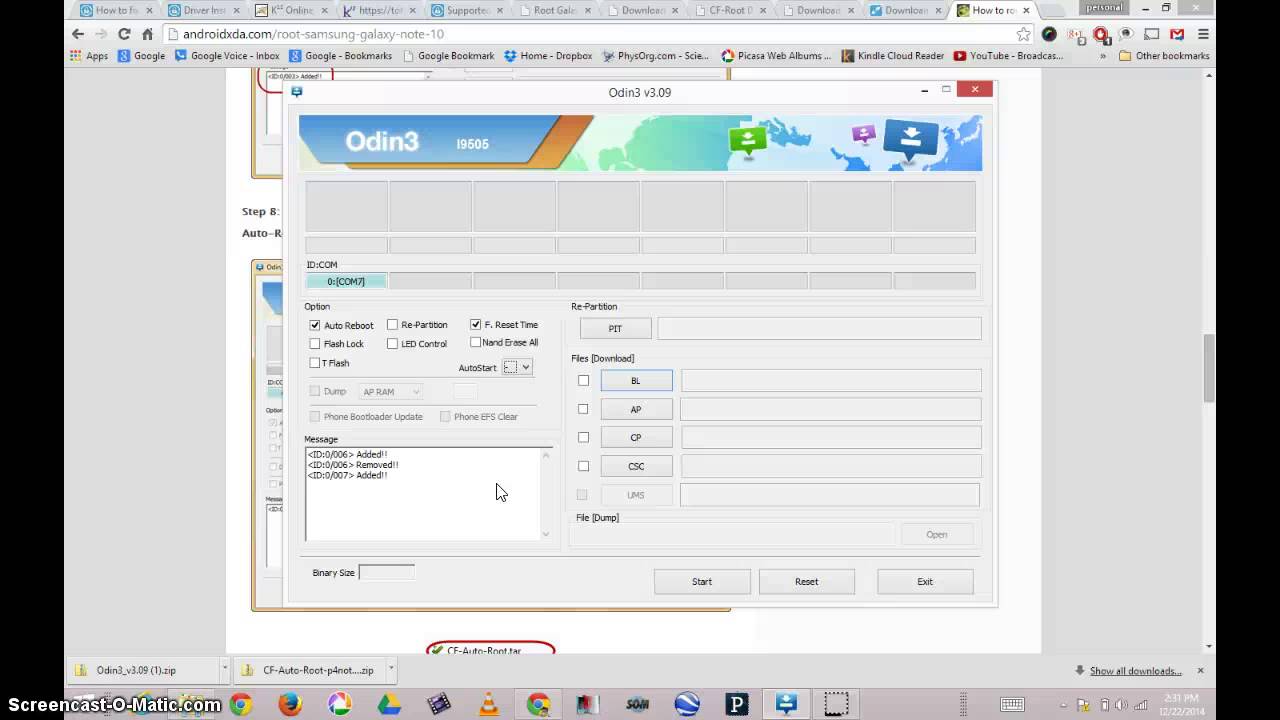Open options for Odin3_v3.09 (1).zip download
This screenshot has height=720, width=1280.
tap(224, 670)
